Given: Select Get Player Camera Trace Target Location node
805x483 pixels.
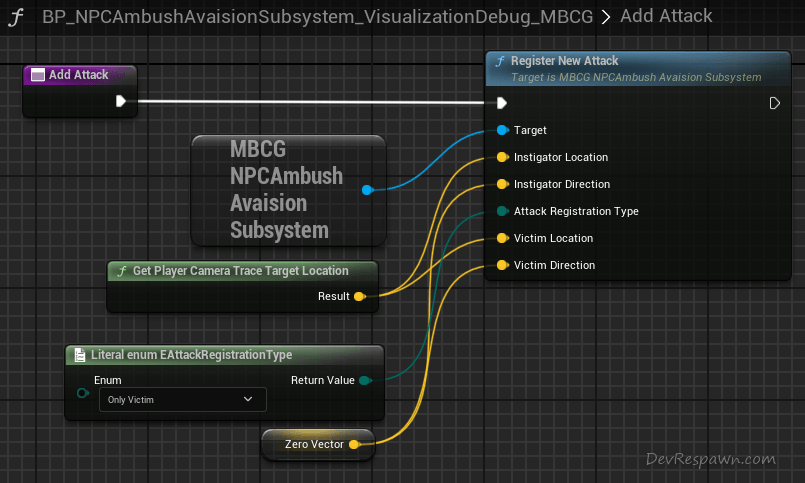Looking at the screenshot, I should point(242,271).
